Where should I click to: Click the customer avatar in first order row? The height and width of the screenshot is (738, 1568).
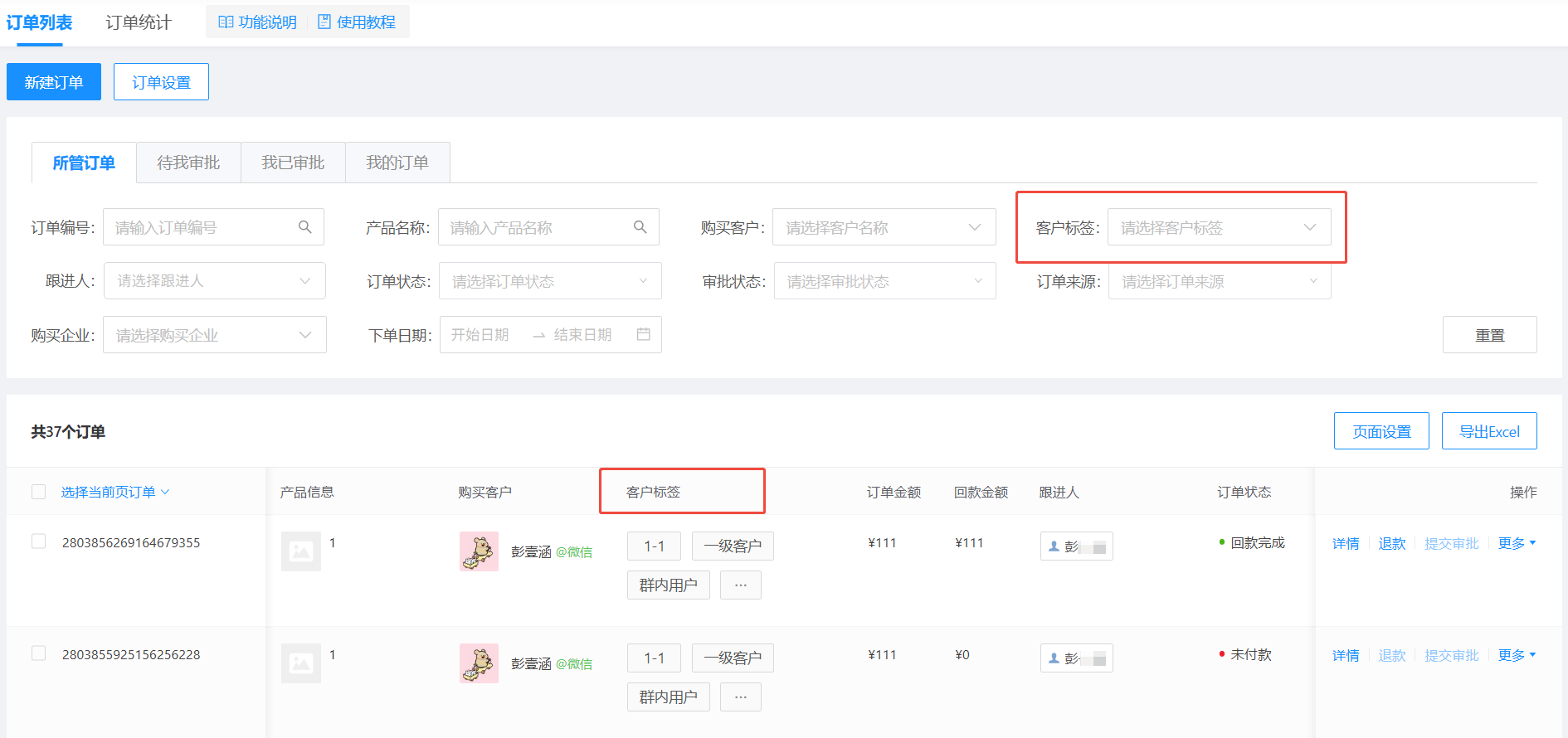pos(479,551)
